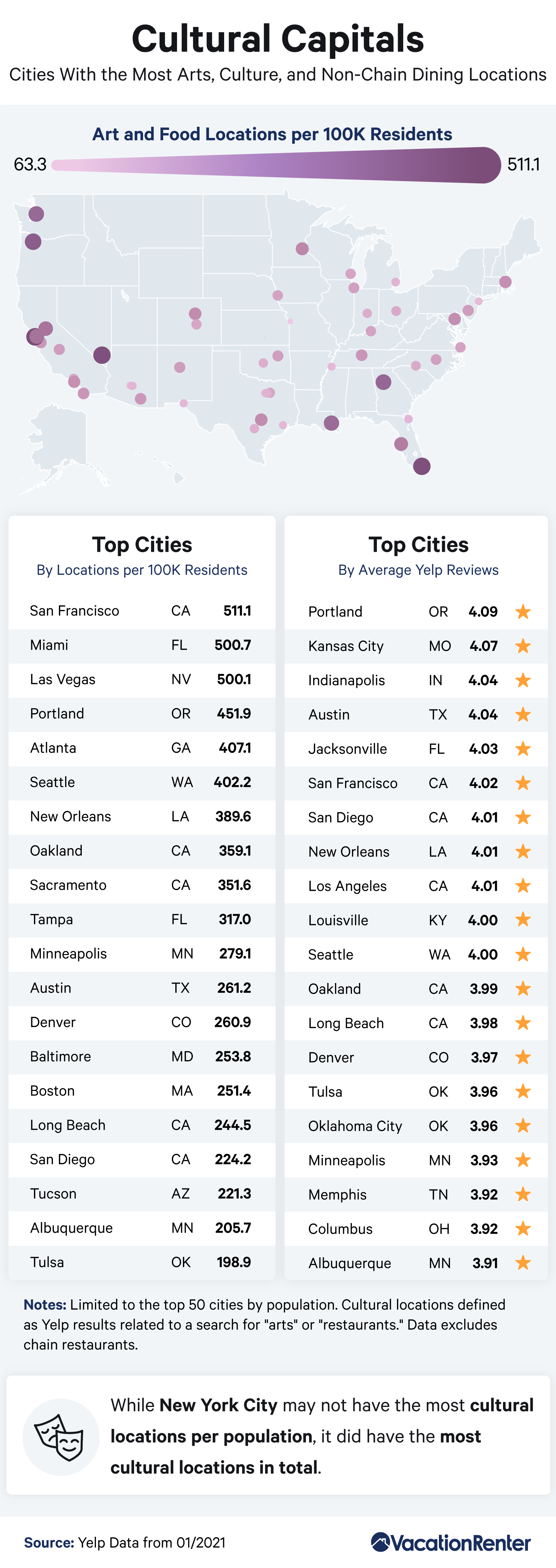Click the star next to Jacksonville's 4.03
The image size is (556, 1568).
[522, 749]
